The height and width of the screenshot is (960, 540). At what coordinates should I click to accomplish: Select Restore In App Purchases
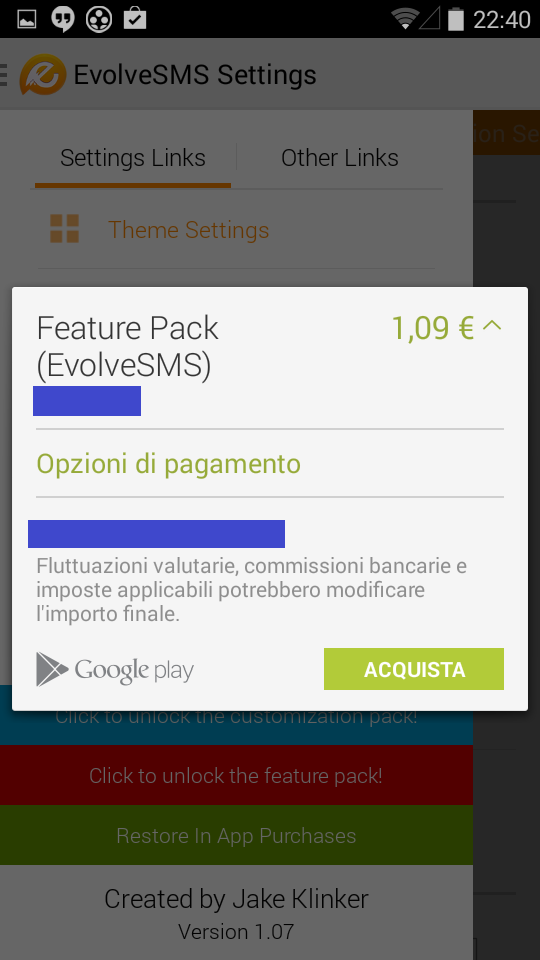(236, 835)
